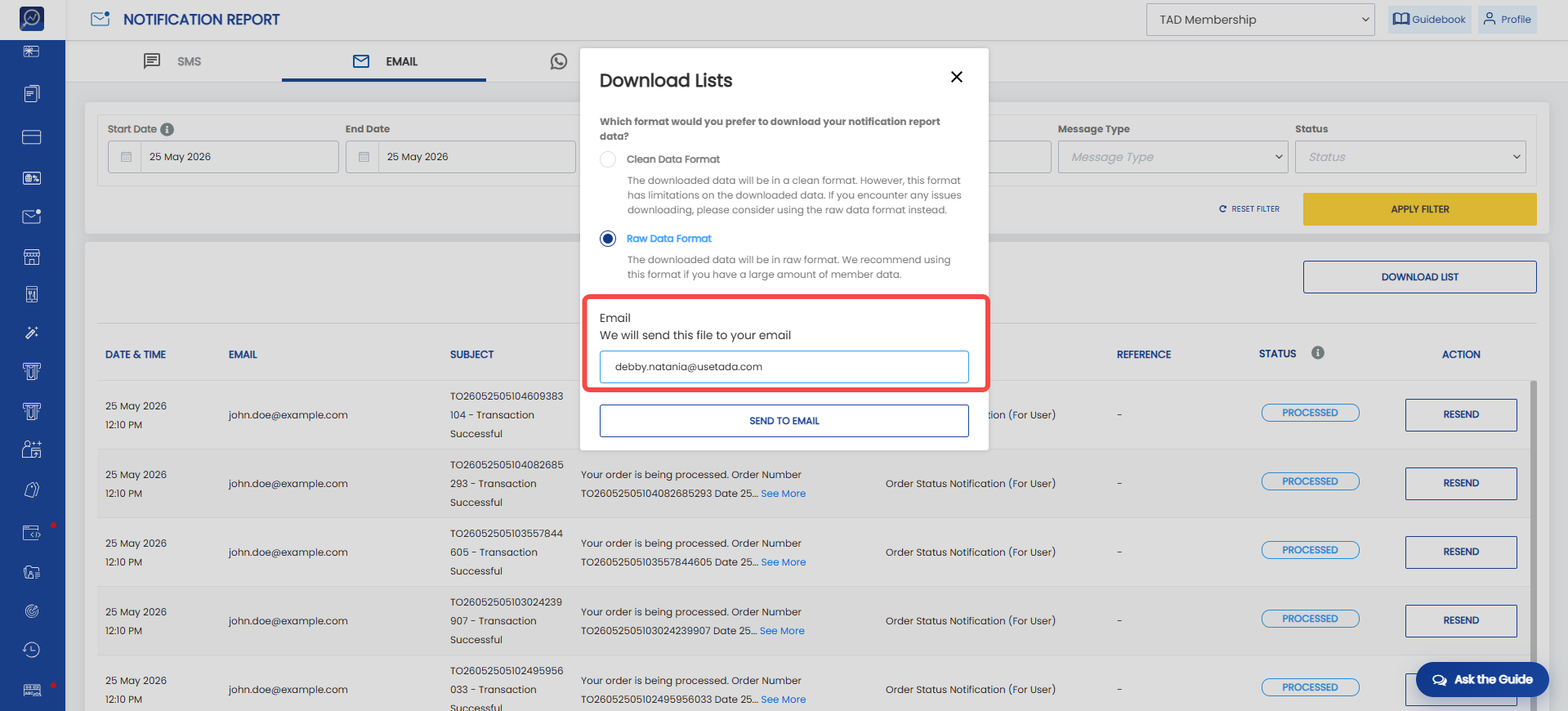
Task: Click the info icon beside STATUS column
Action: point(1318,353)
